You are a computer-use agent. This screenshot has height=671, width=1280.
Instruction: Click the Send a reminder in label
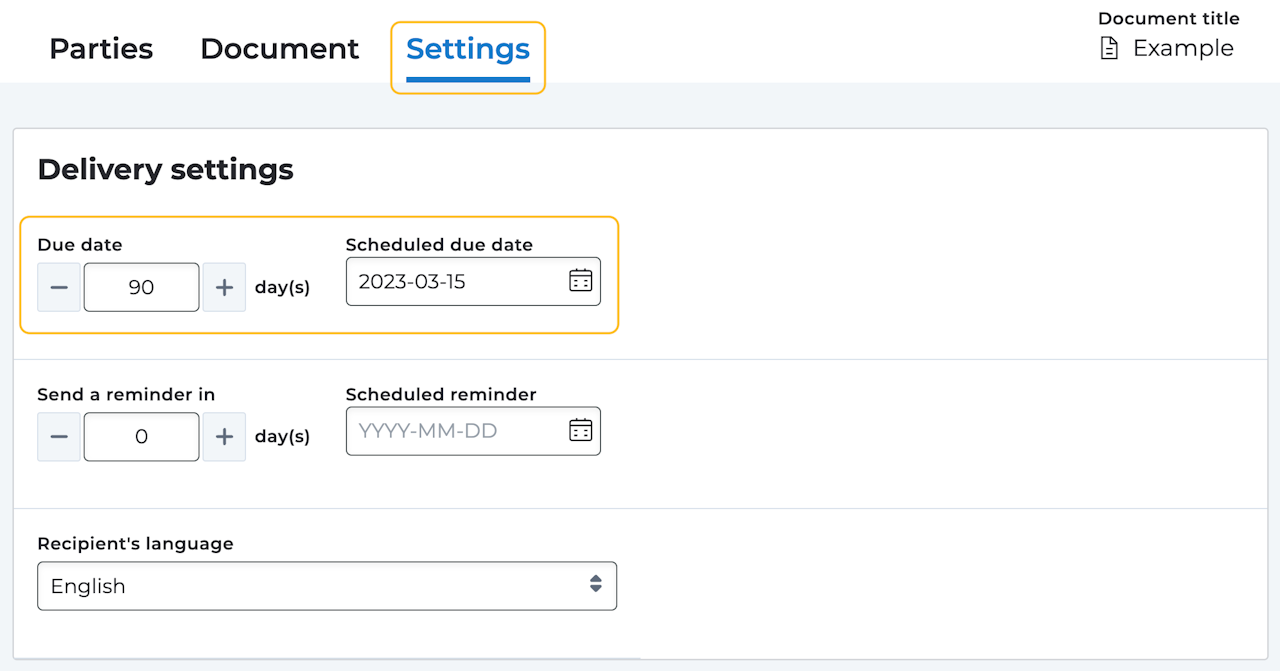click(126, 395)
